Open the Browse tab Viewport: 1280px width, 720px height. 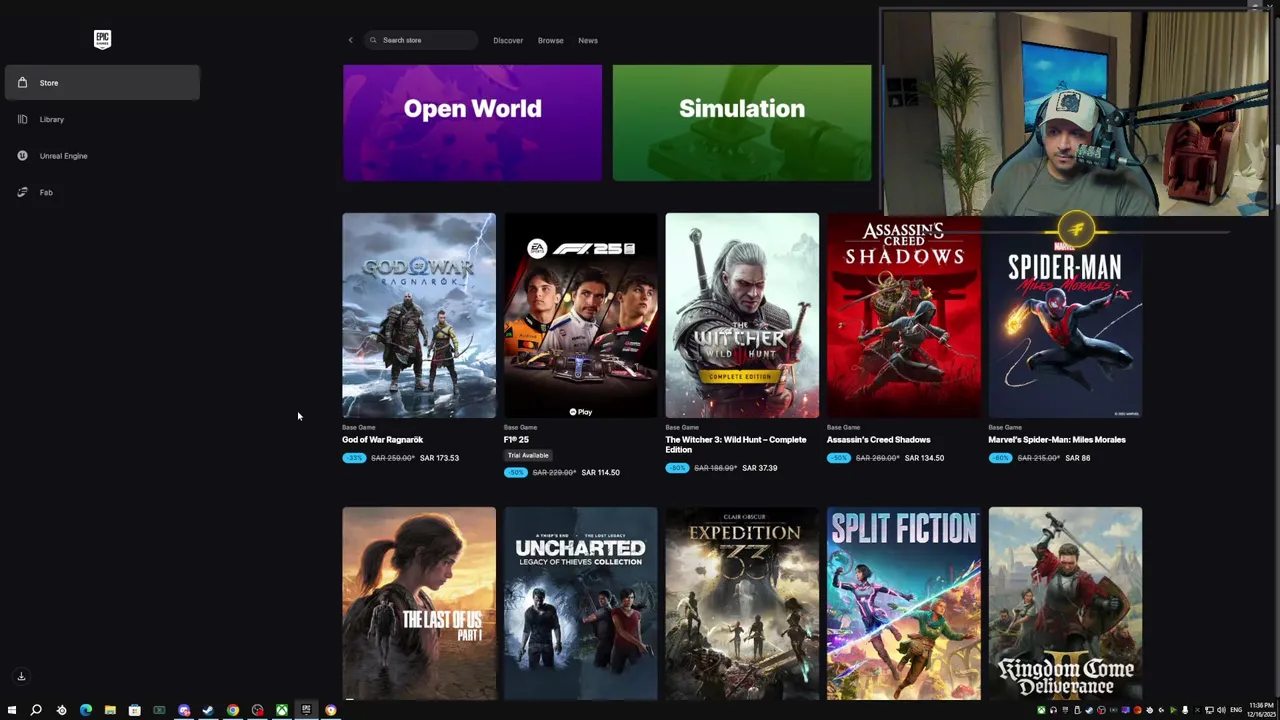[x=550, y=40]
